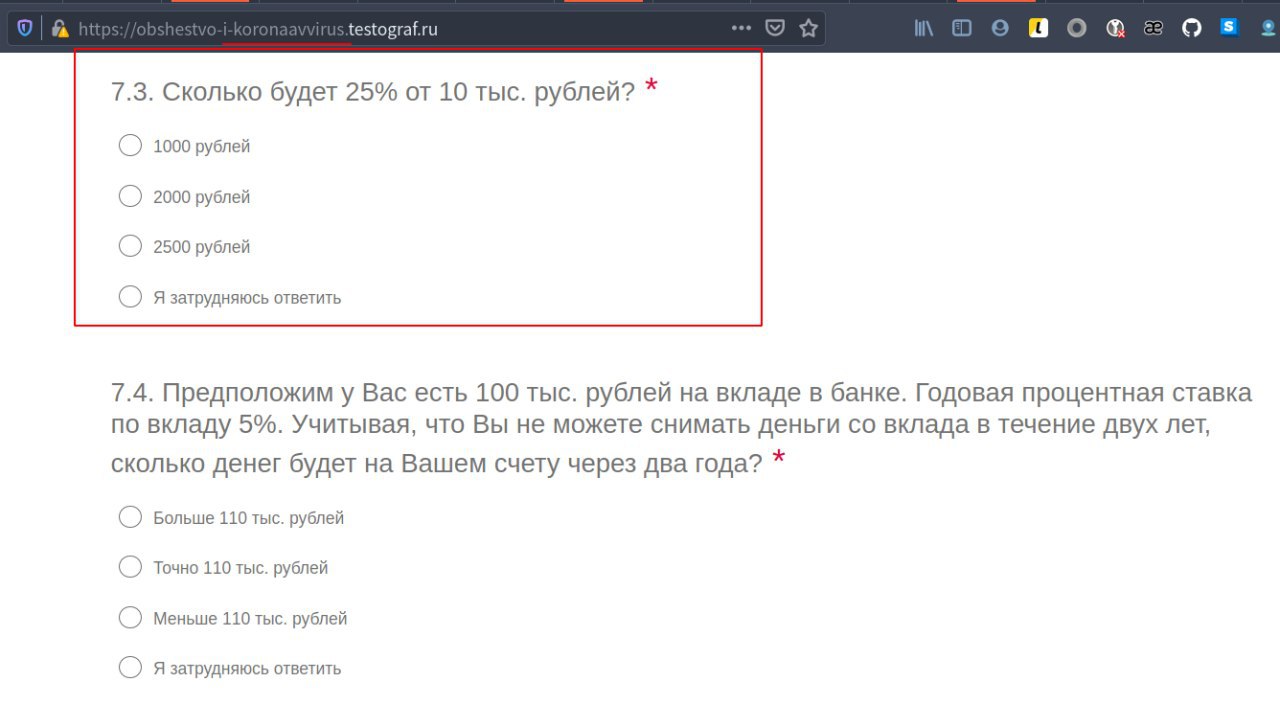Click question 7.4 heading text

pyautogui.click(x=681, y=428)
